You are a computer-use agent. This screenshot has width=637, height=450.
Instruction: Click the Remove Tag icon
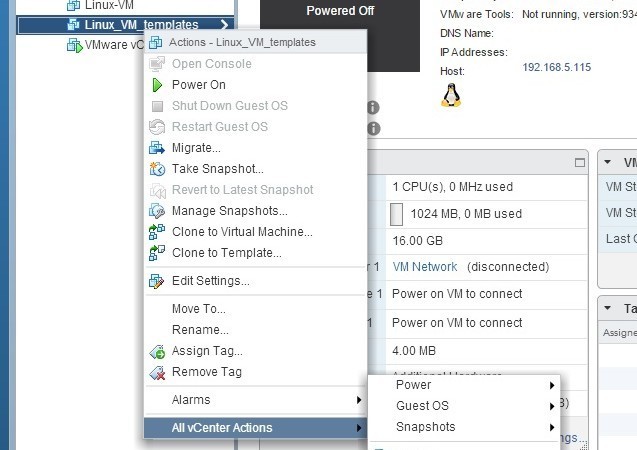157,372
